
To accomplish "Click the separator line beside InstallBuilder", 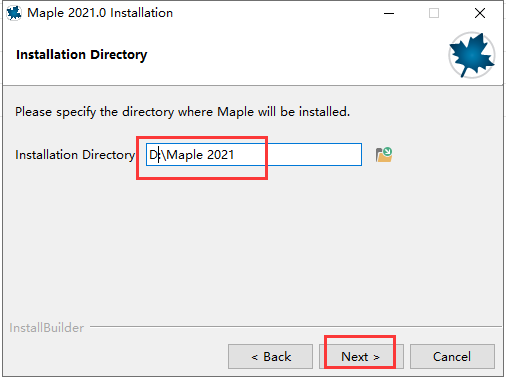I will point(296,327).
